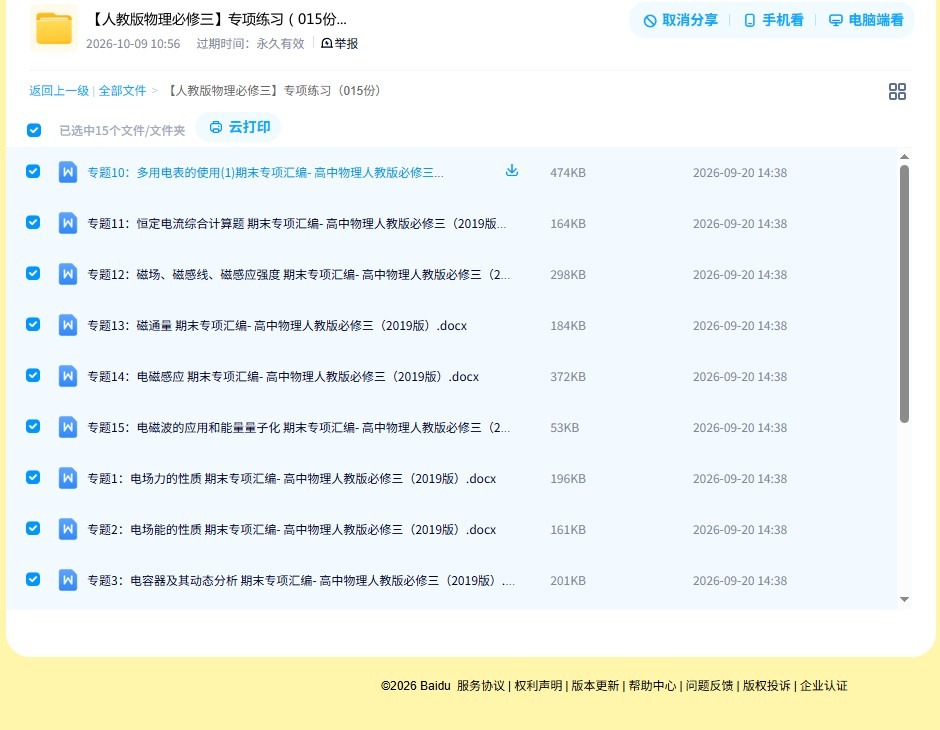Download the 专题10 file via download icon
Viewport: 940px width, 730px height.
tap(511, 171)
